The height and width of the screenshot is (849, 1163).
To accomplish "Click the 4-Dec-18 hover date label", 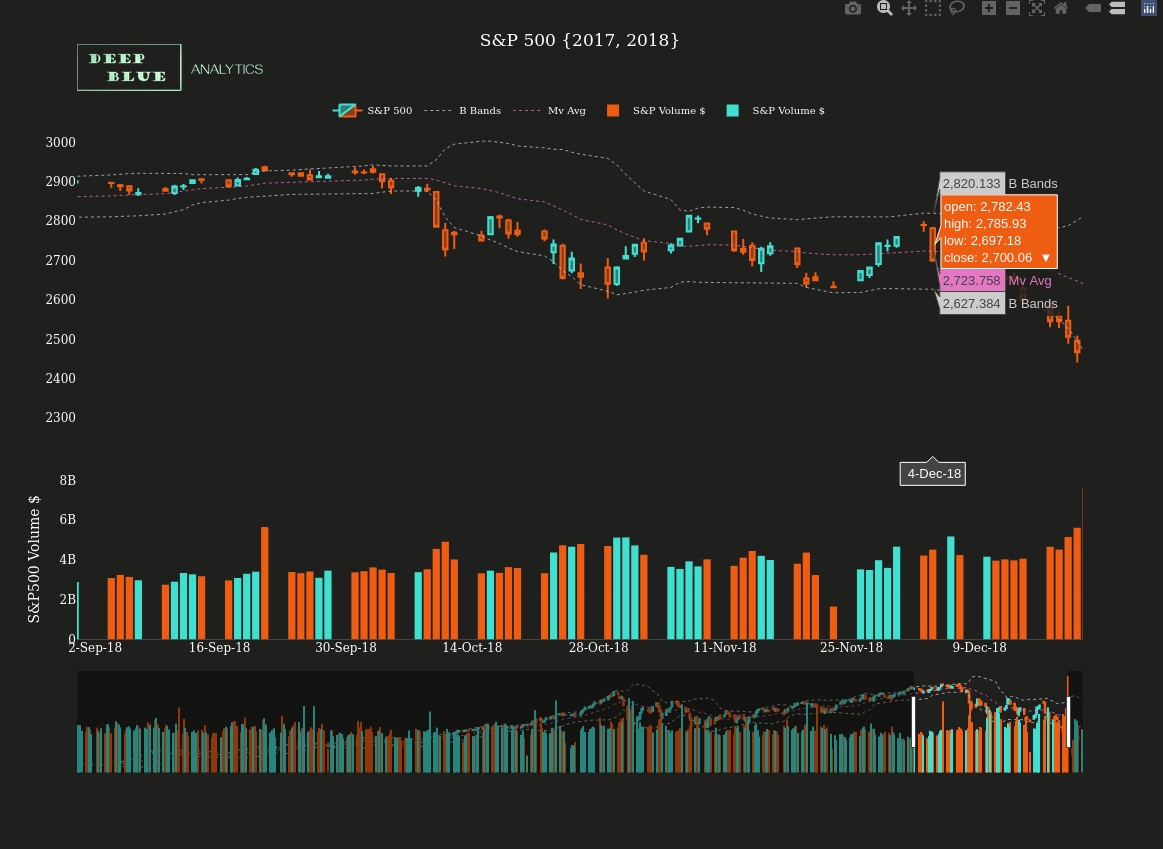I will tap(933, 473).
